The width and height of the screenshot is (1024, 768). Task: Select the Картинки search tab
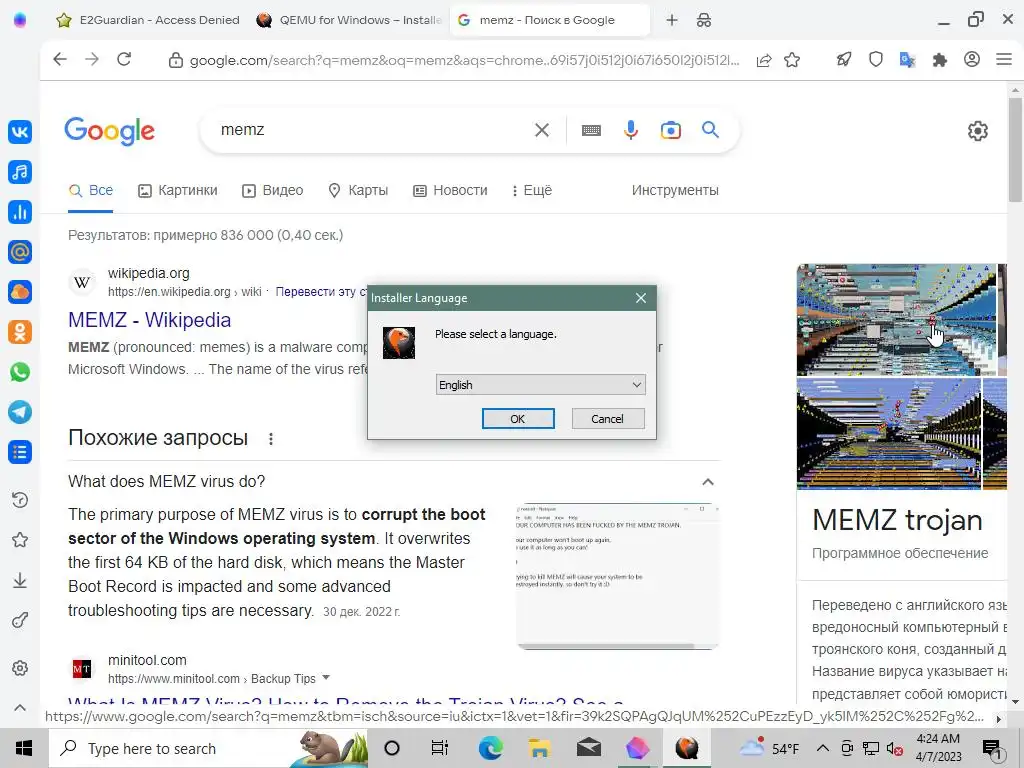[x=178, y=190]
